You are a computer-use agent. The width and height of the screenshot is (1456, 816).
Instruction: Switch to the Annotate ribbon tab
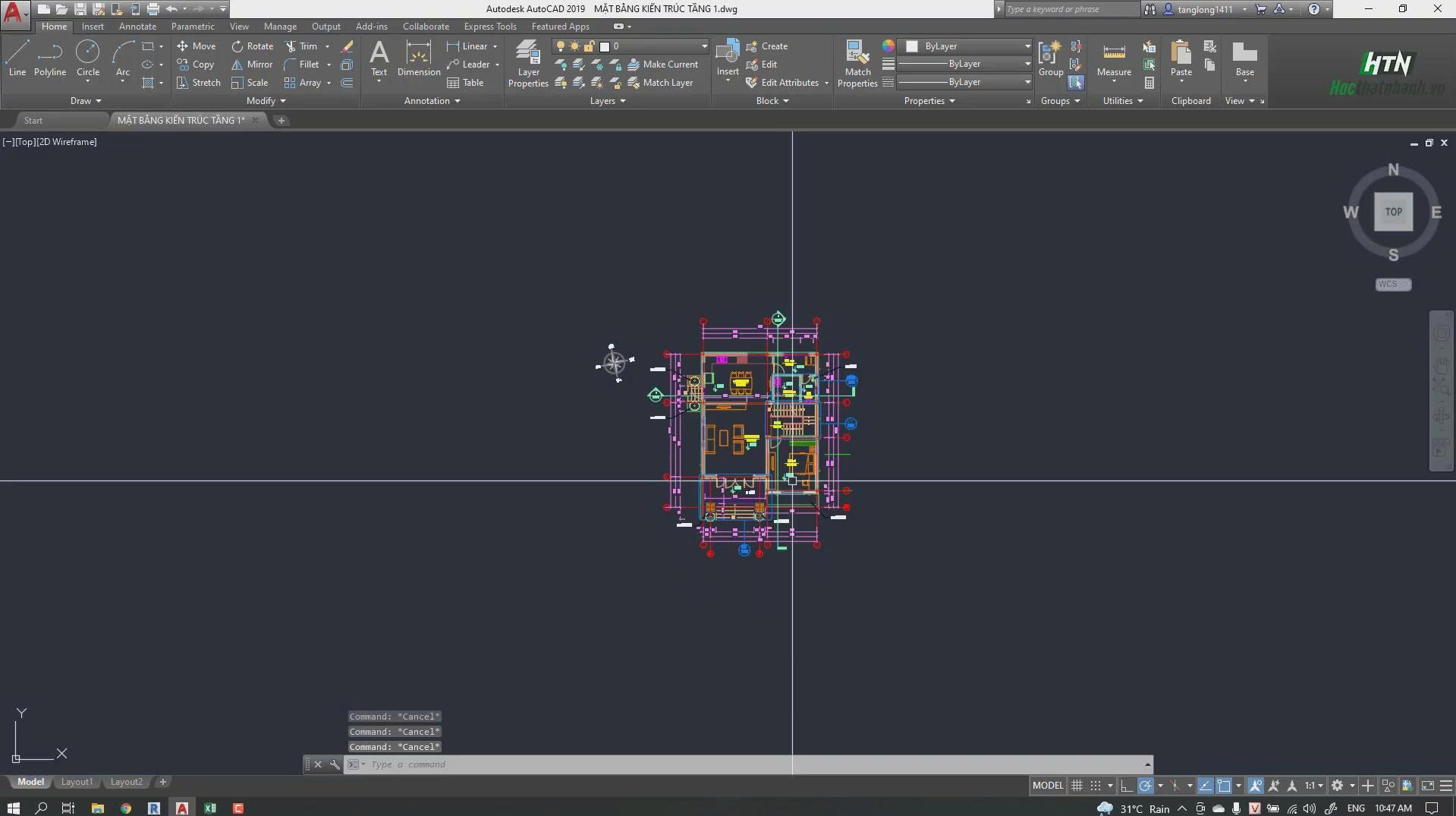(137, 26)
